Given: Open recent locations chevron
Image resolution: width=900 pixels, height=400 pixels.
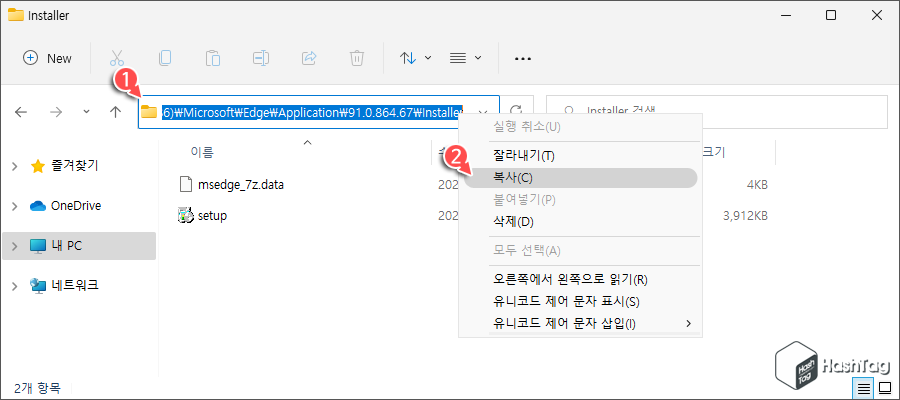Looking at the screenshot, I should point(86,112).
